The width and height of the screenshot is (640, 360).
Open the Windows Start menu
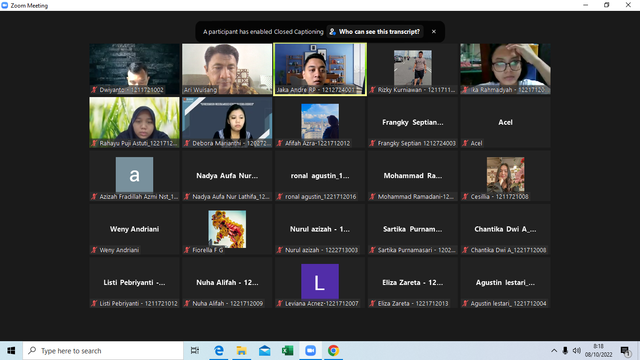point(11,351)
